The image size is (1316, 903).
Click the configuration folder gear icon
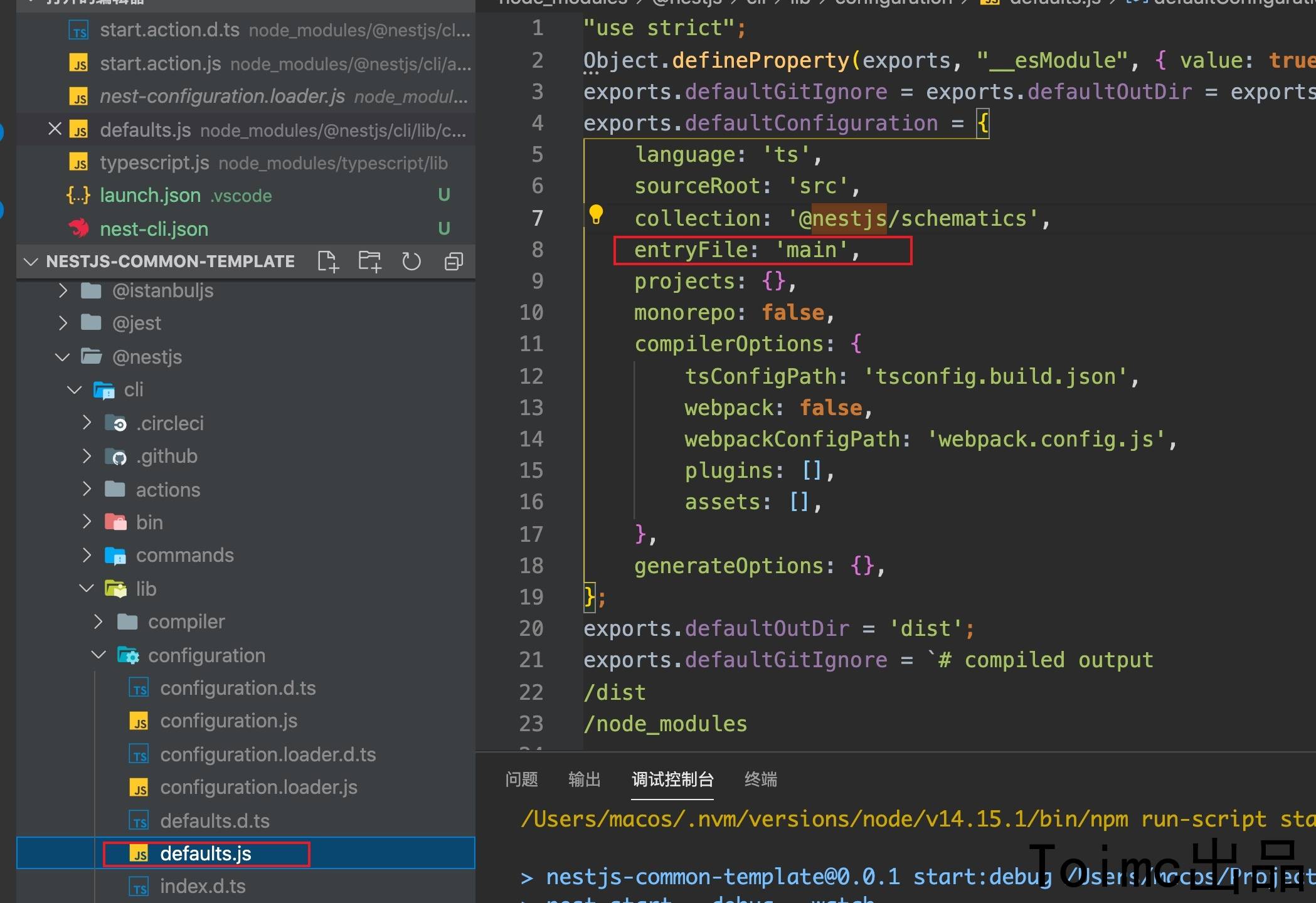(128, 655)
